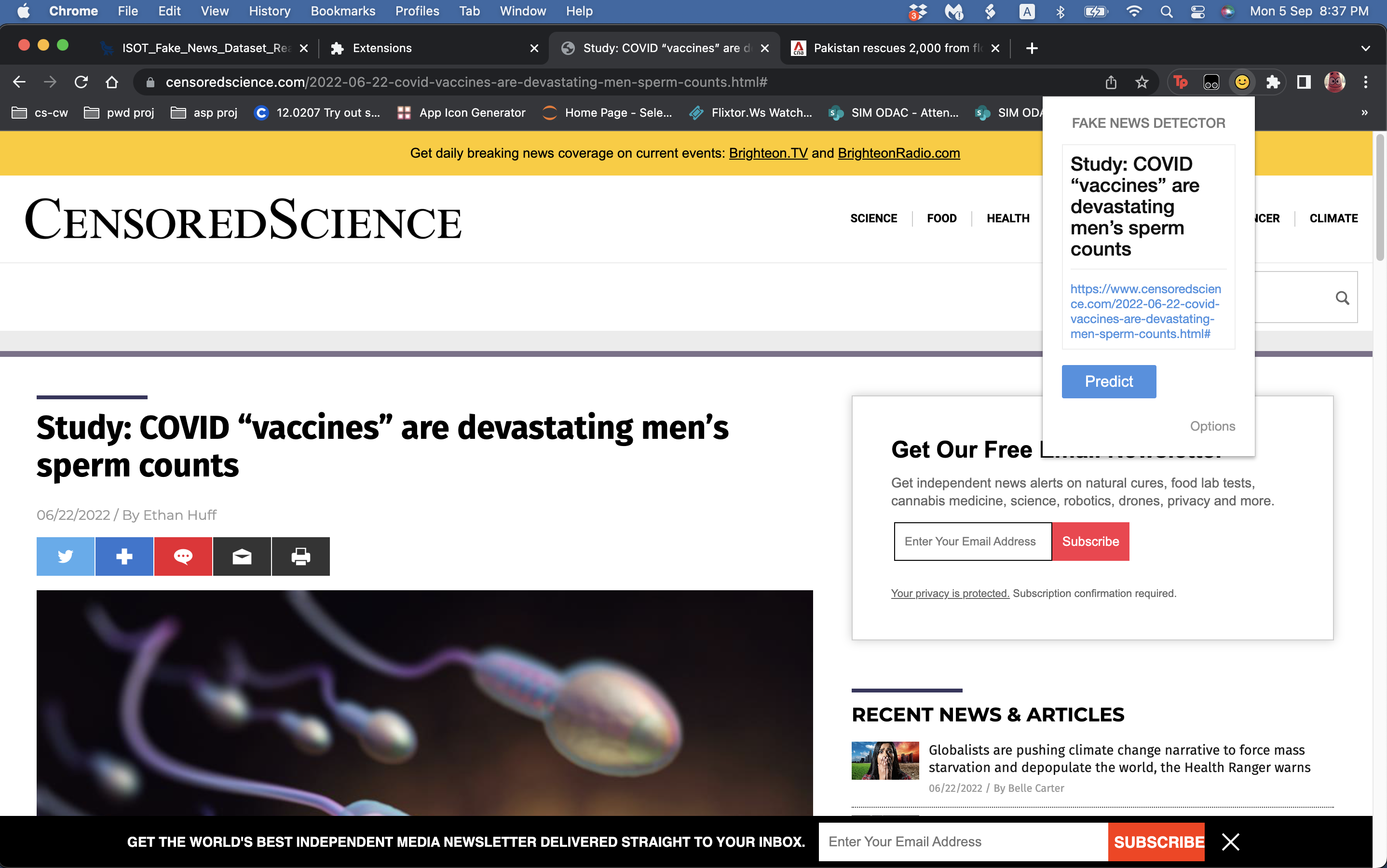The image size is (1387, 868).
Task: Share the article on Twitter
Action: click(65, 556)
